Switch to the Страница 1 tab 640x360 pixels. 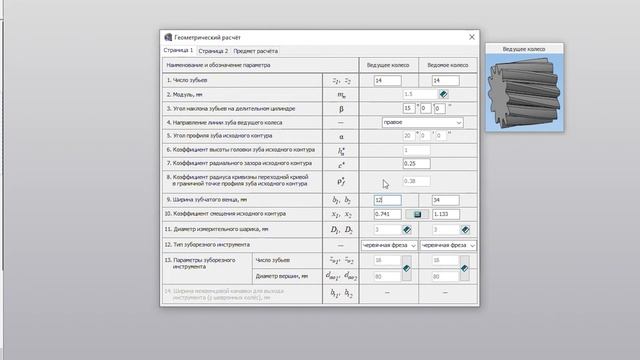[178, 50]
